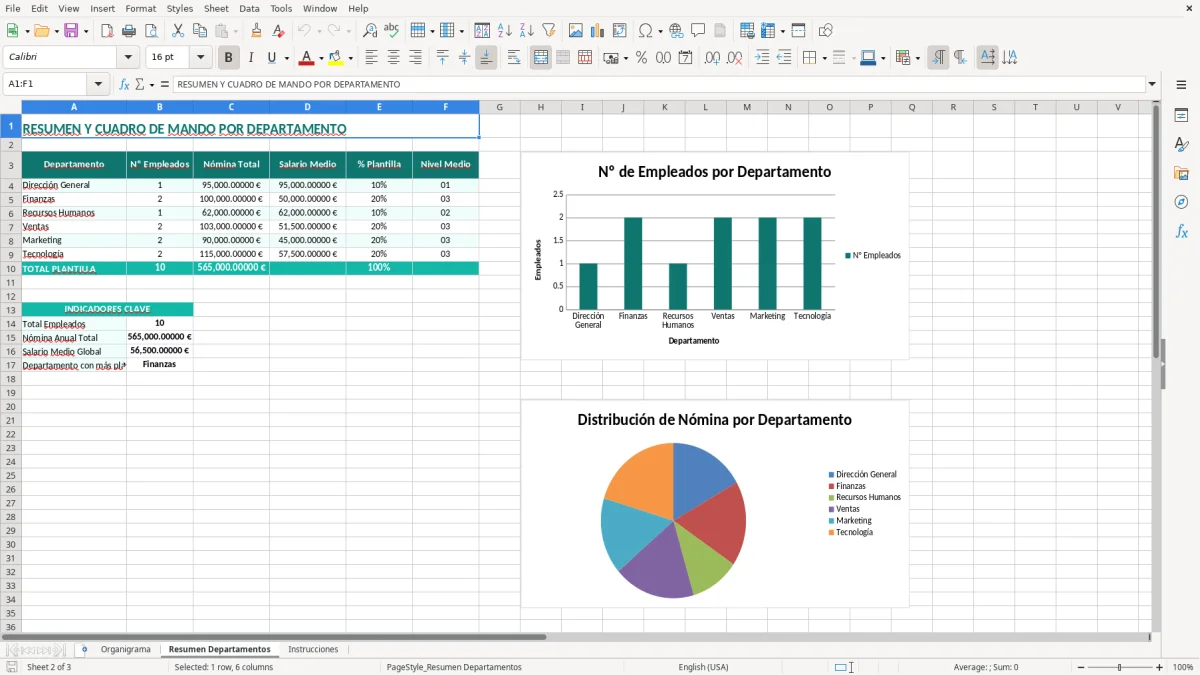This screenshot has height=675, width=1200.
Task: Switch to the Instrucciones sheet tab
Action: tap(313, 650)
